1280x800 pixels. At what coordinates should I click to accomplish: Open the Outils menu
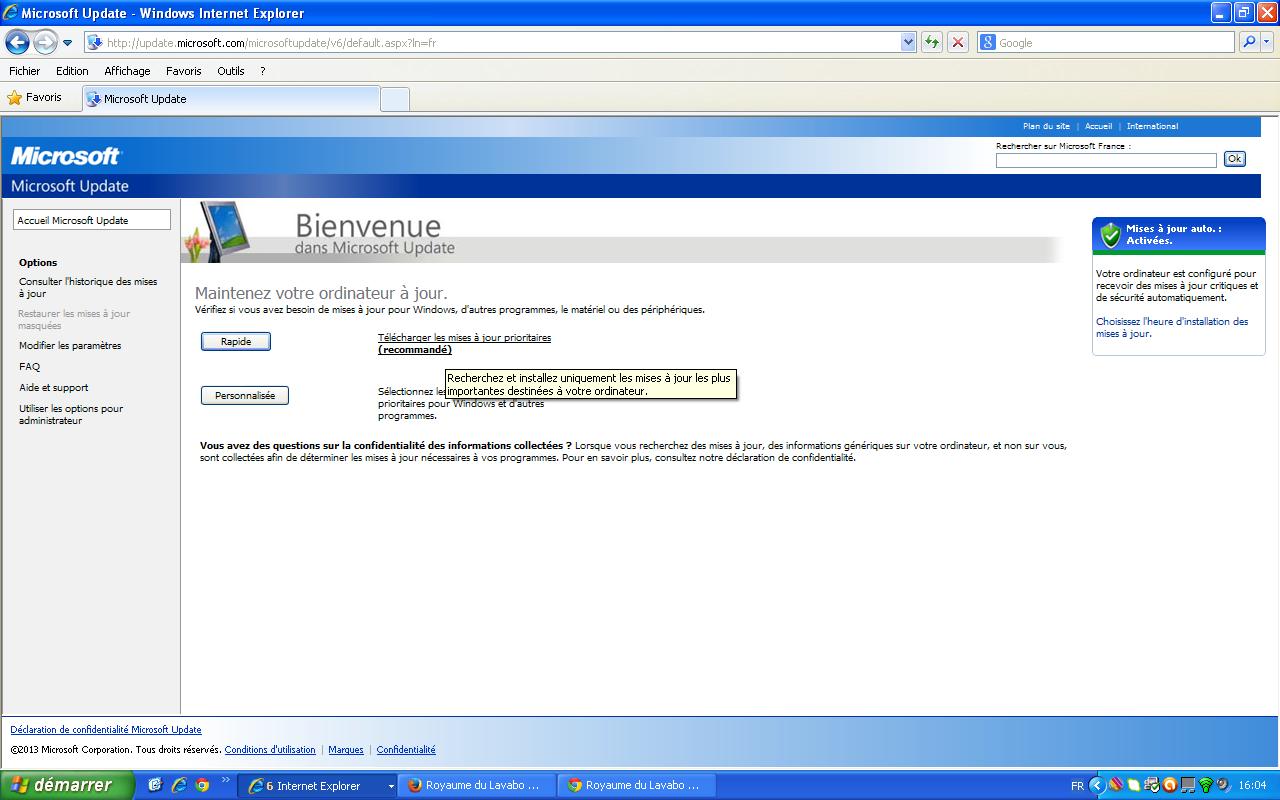tap(230, 71)
